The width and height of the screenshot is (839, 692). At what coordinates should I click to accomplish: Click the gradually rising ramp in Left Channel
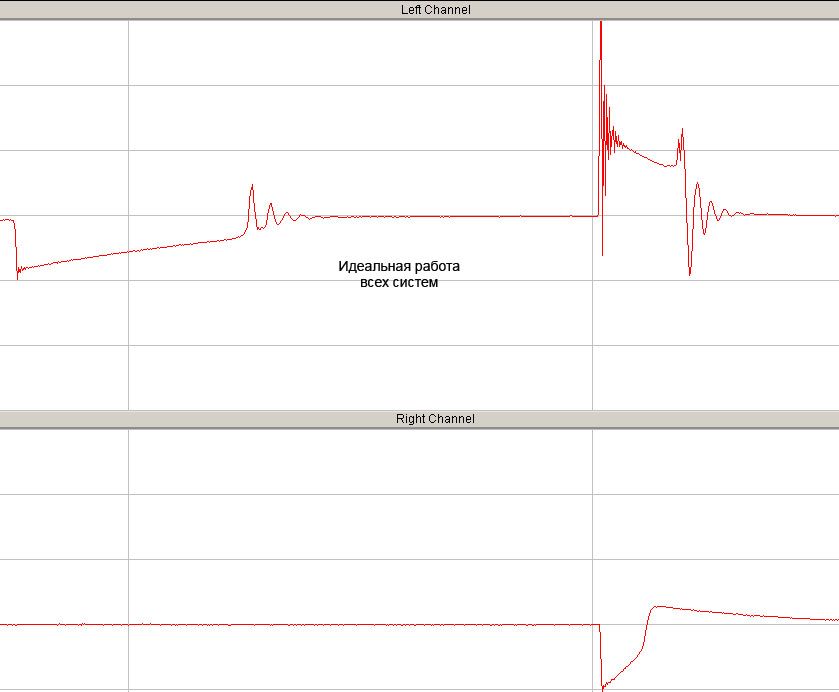pos(128,252)
